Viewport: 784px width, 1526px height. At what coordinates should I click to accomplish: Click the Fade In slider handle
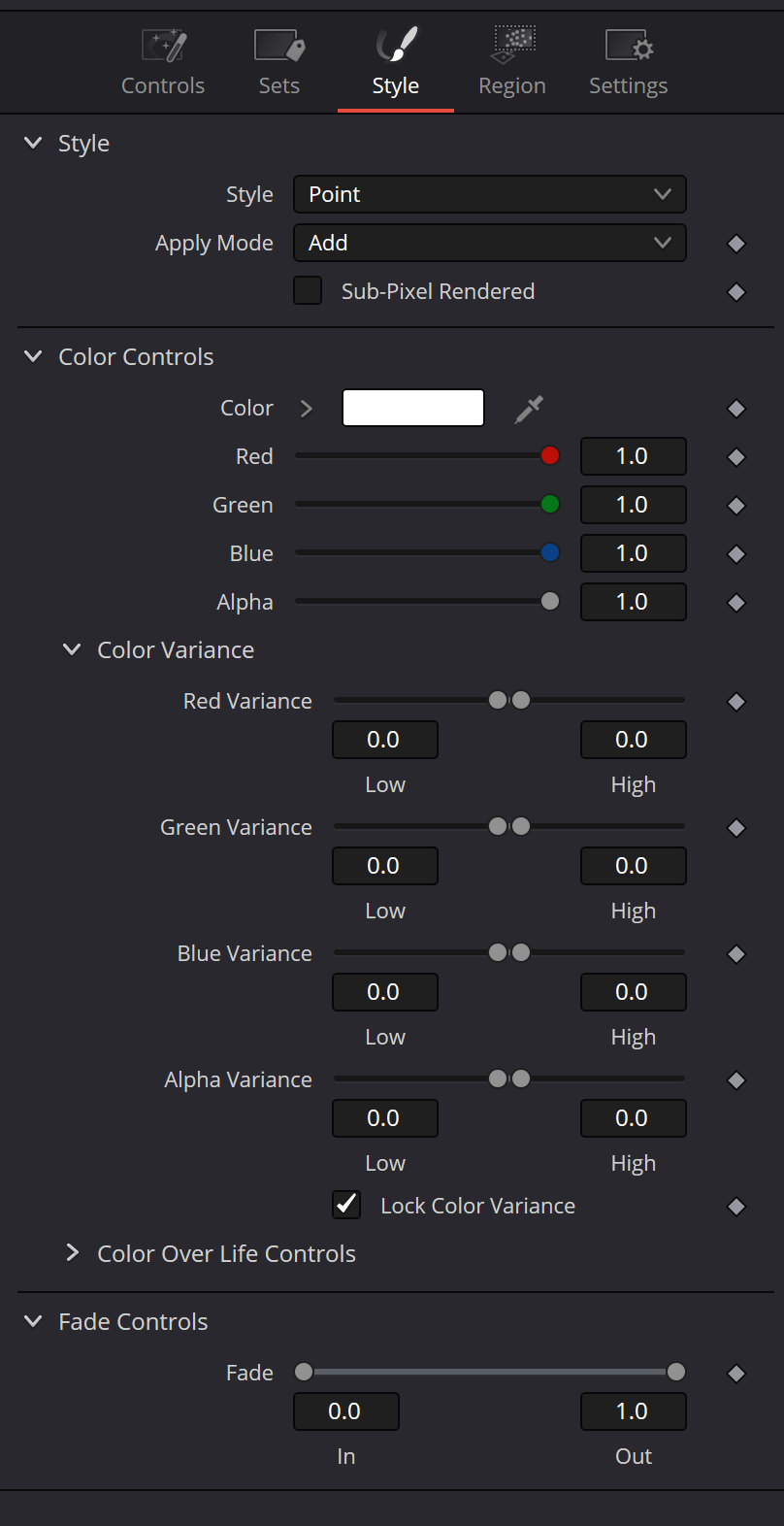304,1372
